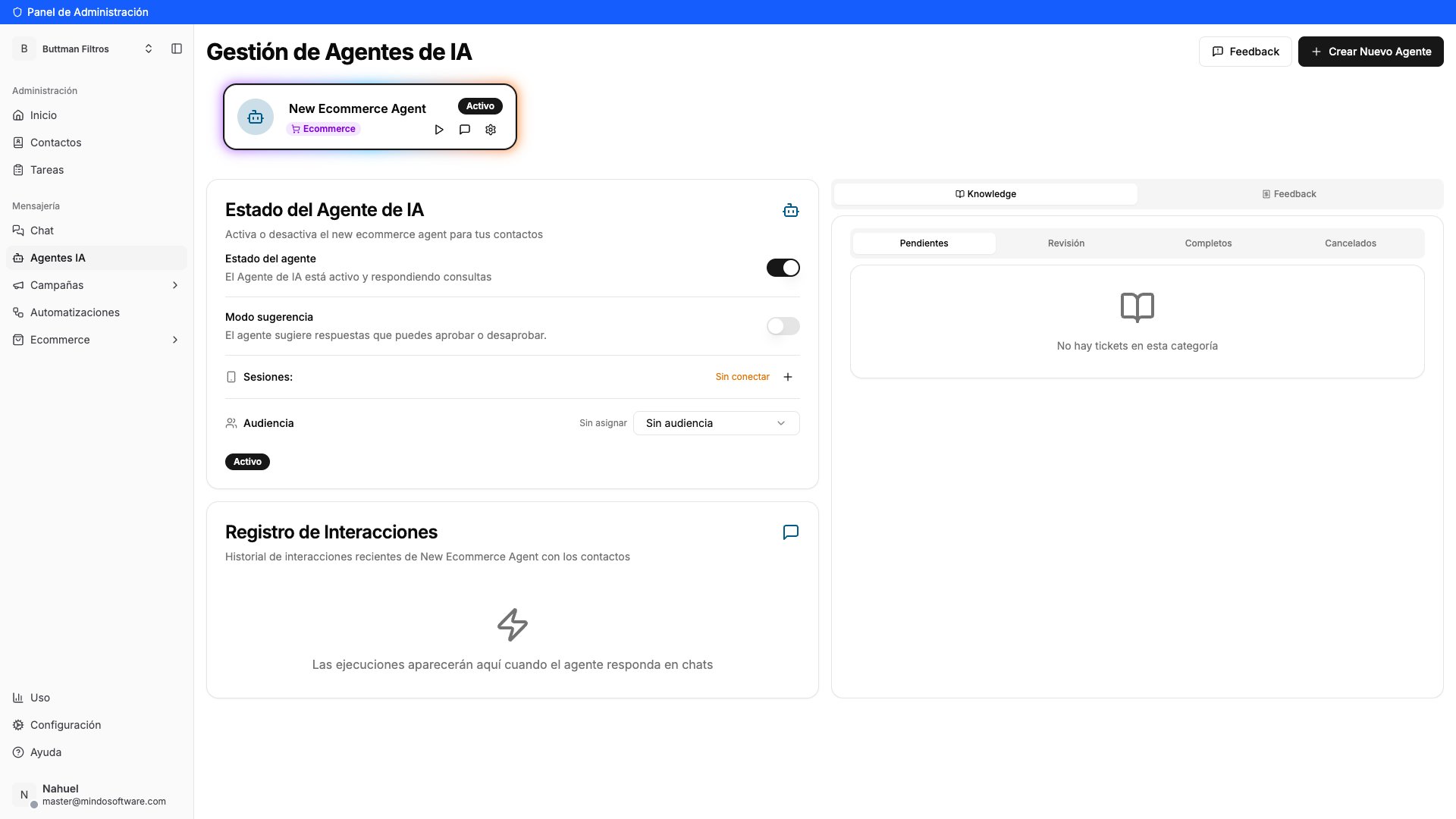The image size is (1456, 819).
Task: Select the Revisión tickets tab
Action: 1066,243
